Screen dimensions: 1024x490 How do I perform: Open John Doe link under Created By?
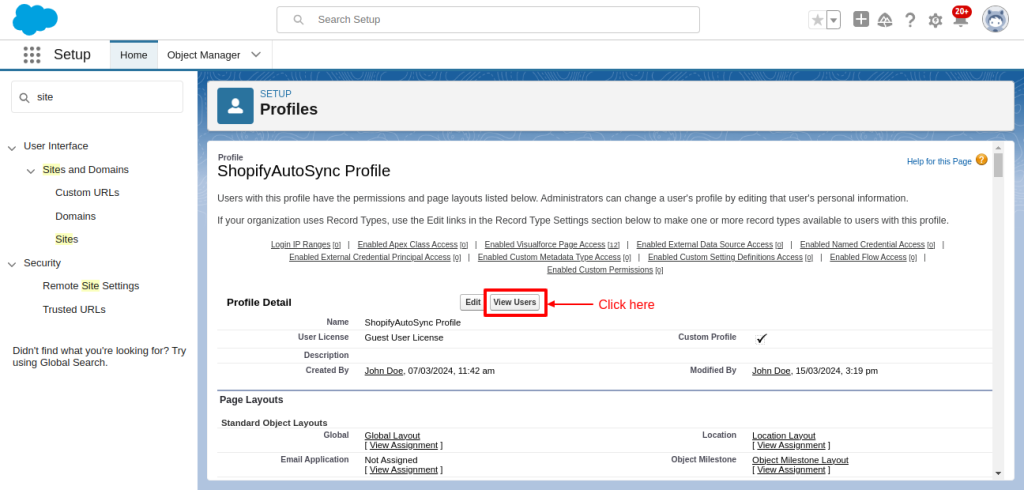(x=384, y=371)
